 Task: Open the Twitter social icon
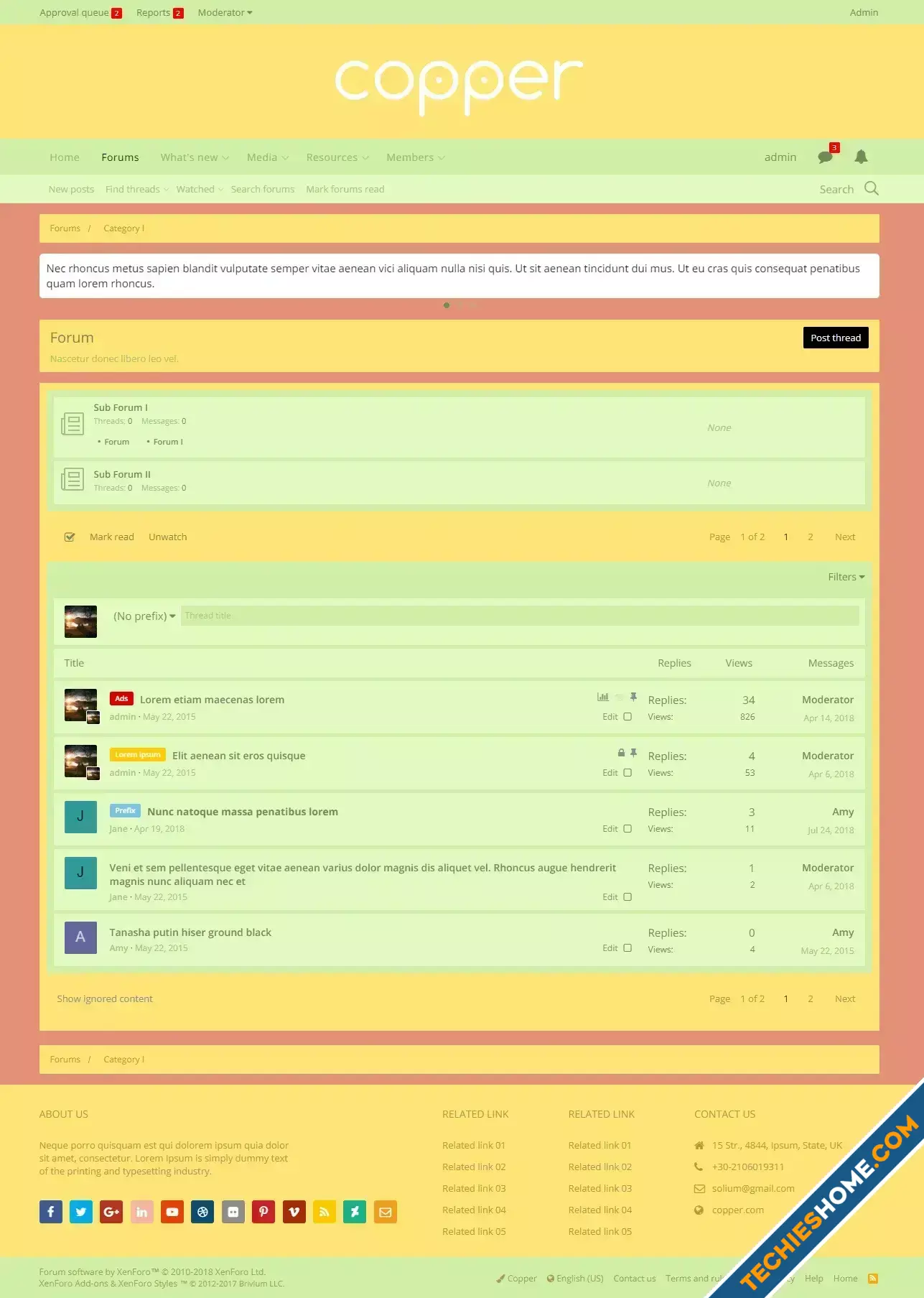point(81,1212)
